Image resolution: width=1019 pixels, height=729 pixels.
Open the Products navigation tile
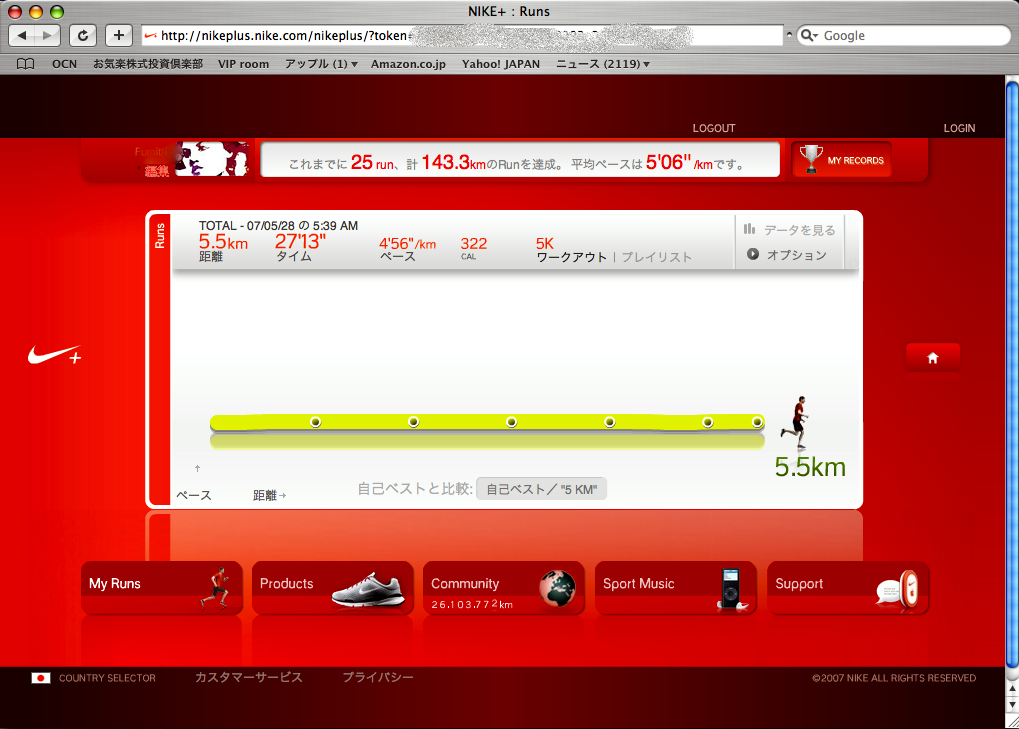(333, 588)
